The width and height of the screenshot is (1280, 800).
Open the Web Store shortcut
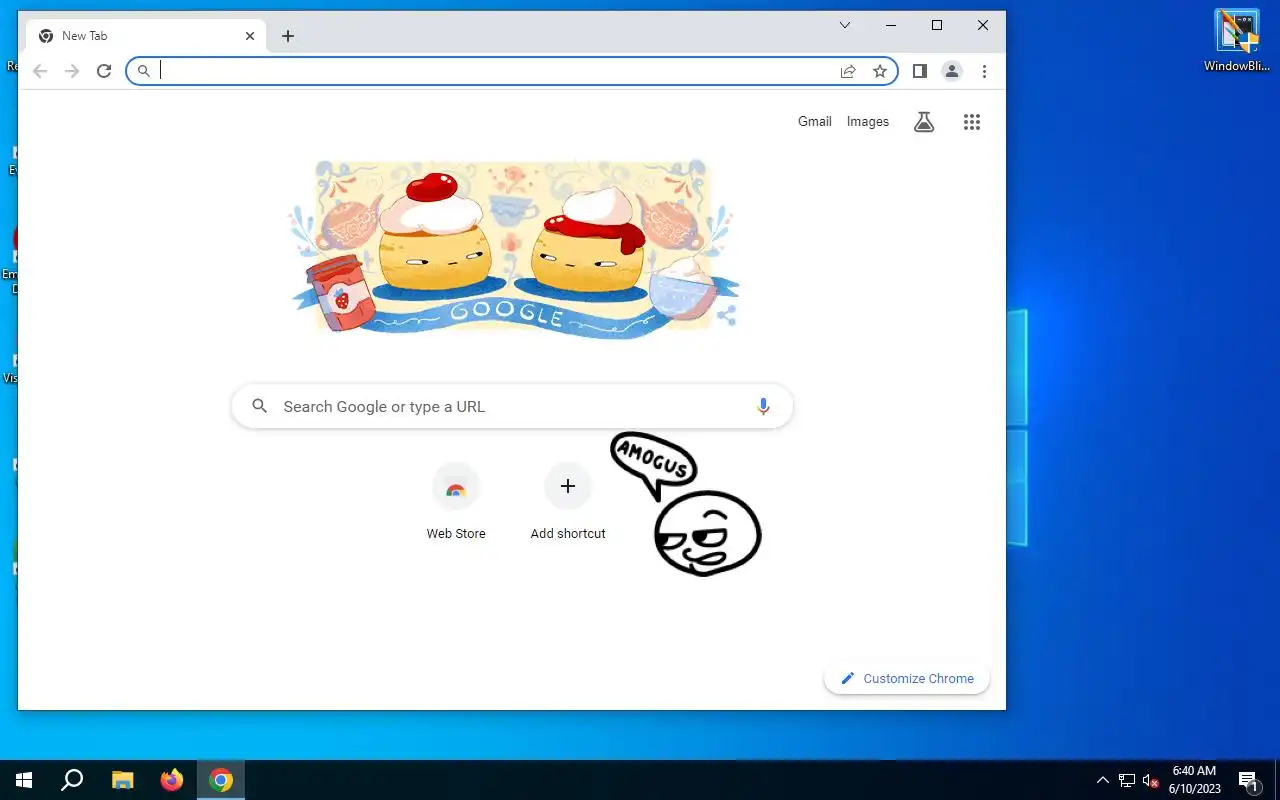coord(456,503)
